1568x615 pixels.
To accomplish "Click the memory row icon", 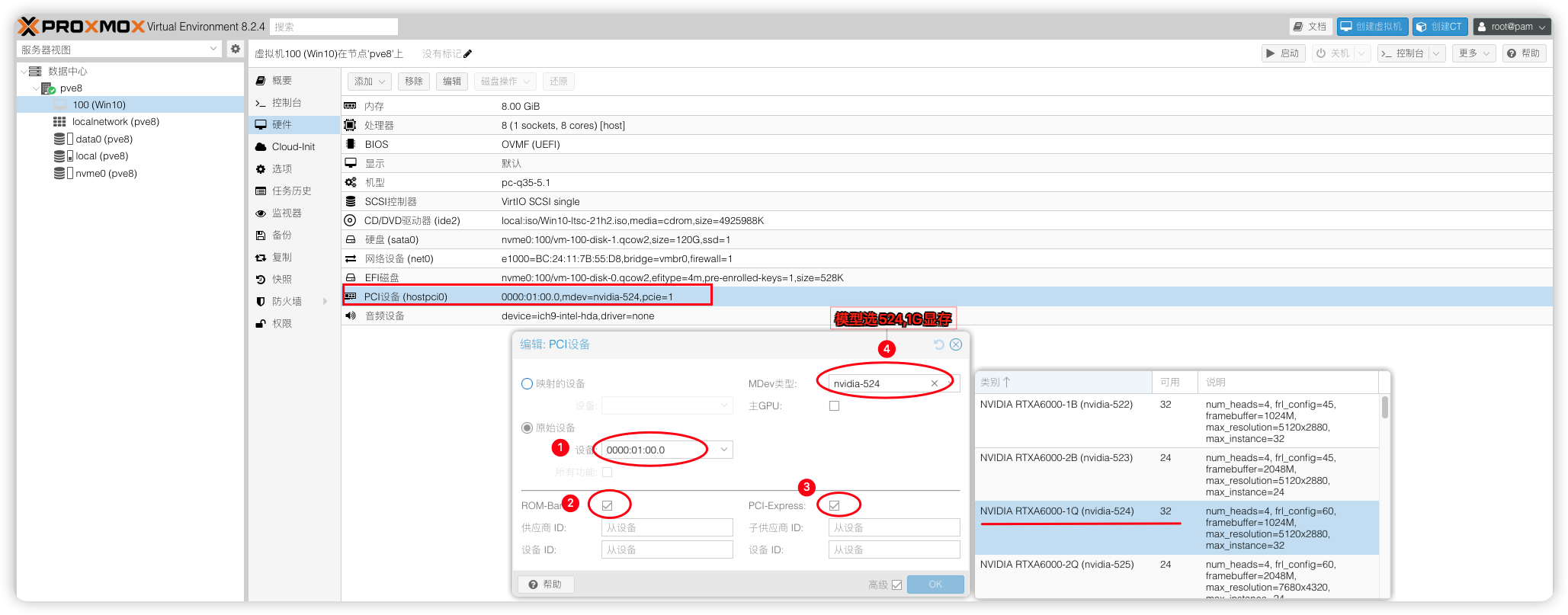I will point(350,106).
